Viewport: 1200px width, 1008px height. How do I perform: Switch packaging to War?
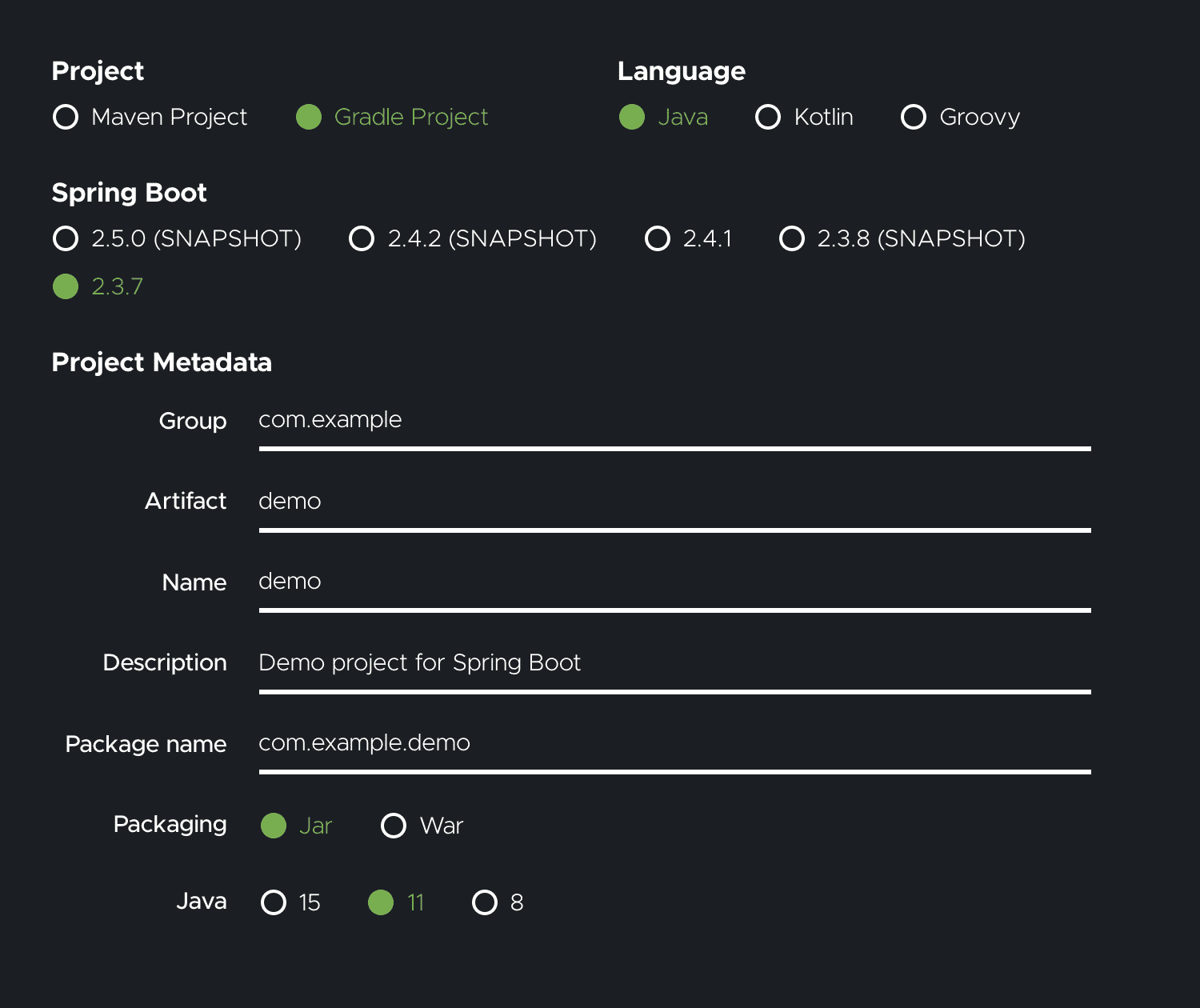pos(422,826)
